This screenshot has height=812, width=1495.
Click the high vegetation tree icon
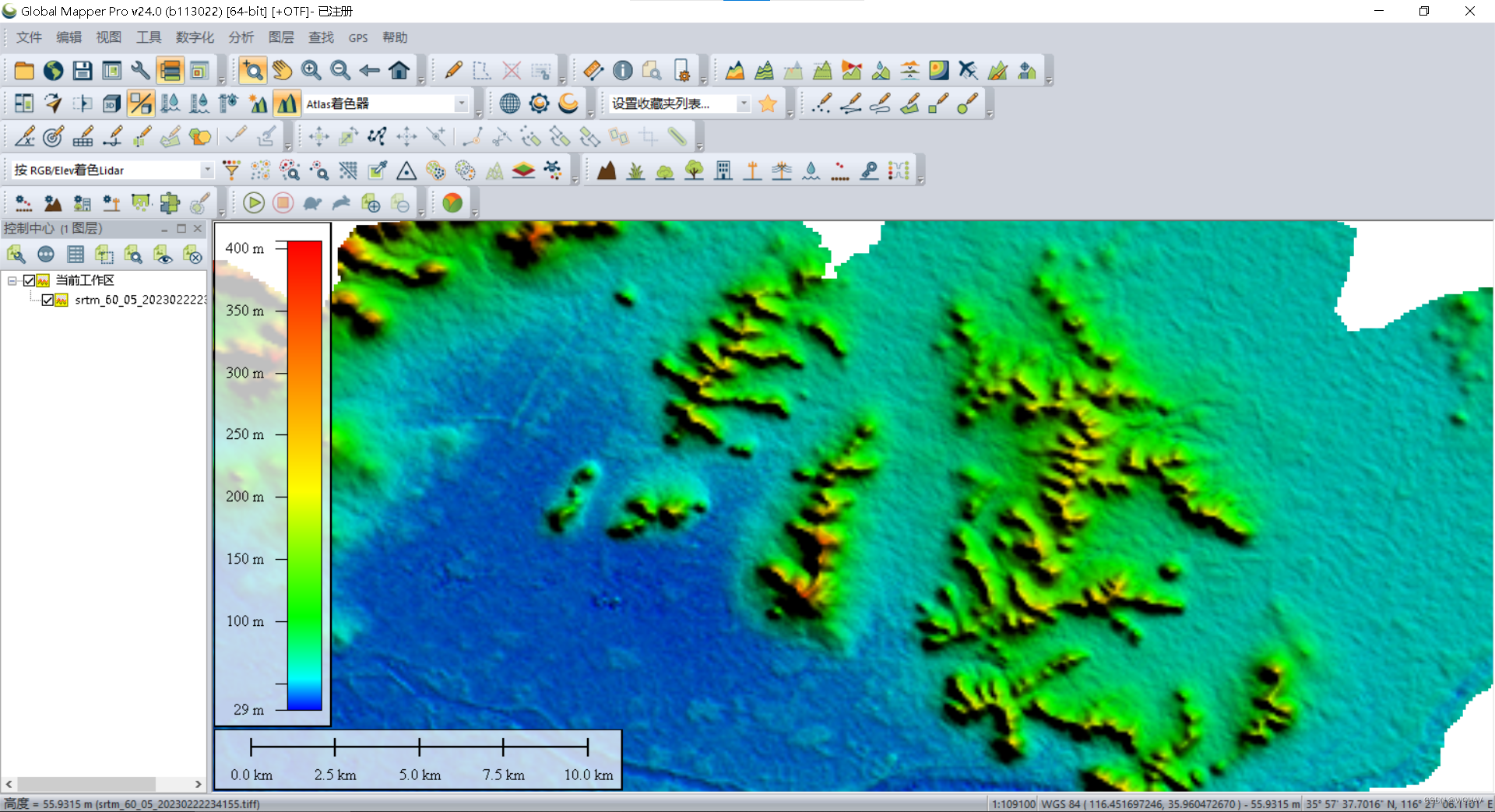(694, 170)
